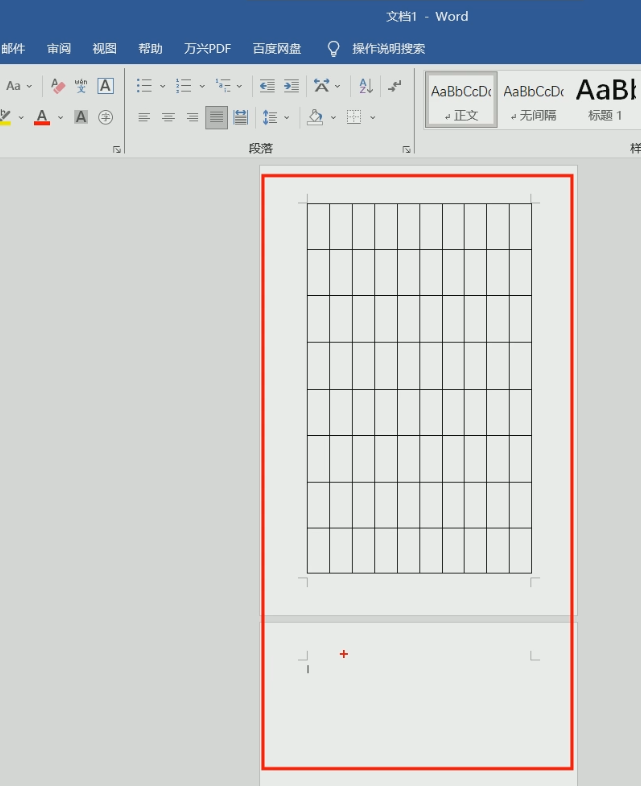
Task: Expand the highlight color dropdown arrow
Action: click(x=21, y=118)
